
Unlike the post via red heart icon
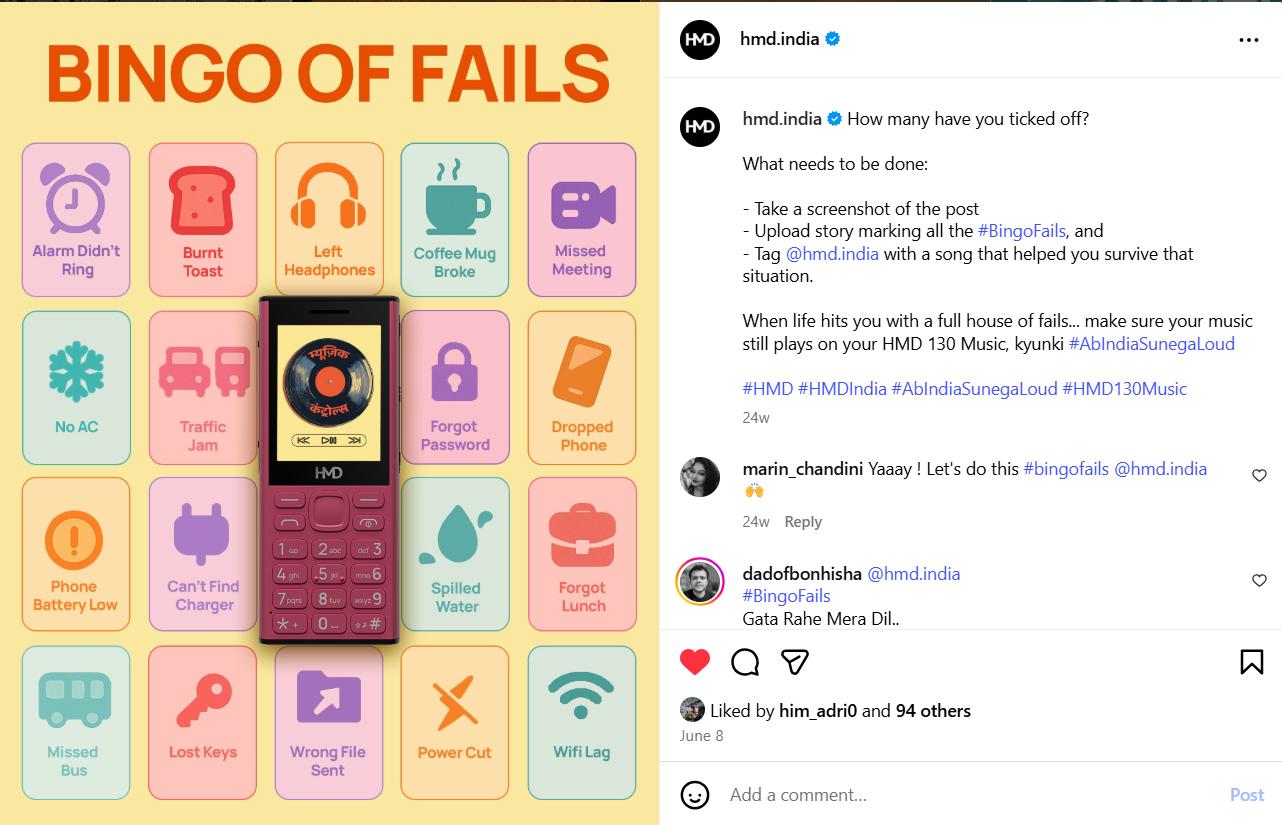coord(695,662)
